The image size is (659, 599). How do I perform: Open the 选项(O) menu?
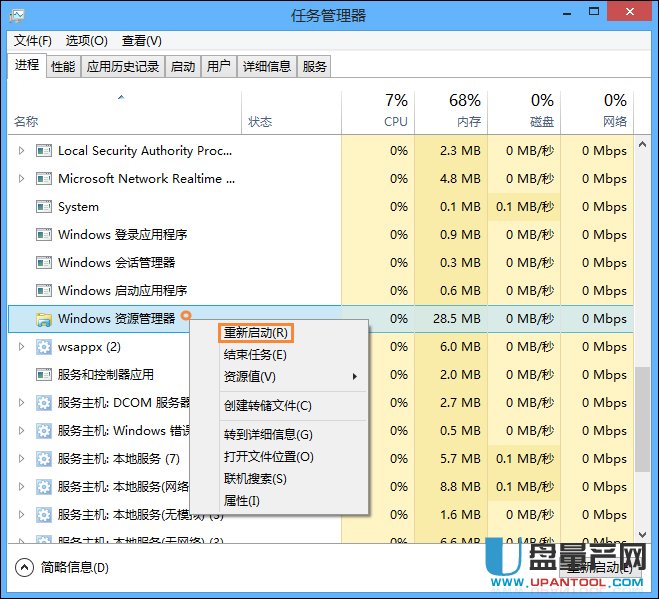87,41
